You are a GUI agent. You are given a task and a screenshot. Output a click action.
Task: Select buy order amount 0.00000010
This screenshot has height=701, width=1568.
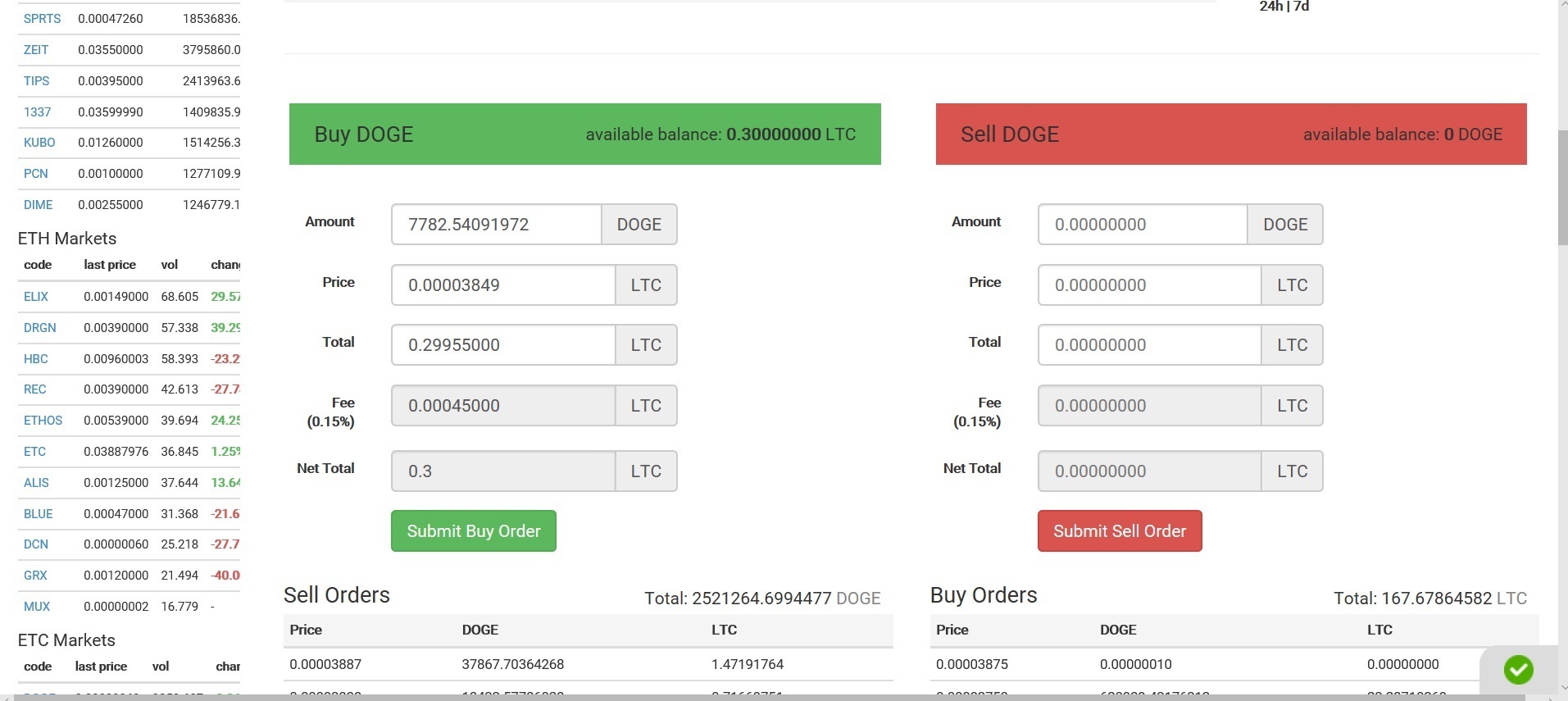[x=1136, y=663]
